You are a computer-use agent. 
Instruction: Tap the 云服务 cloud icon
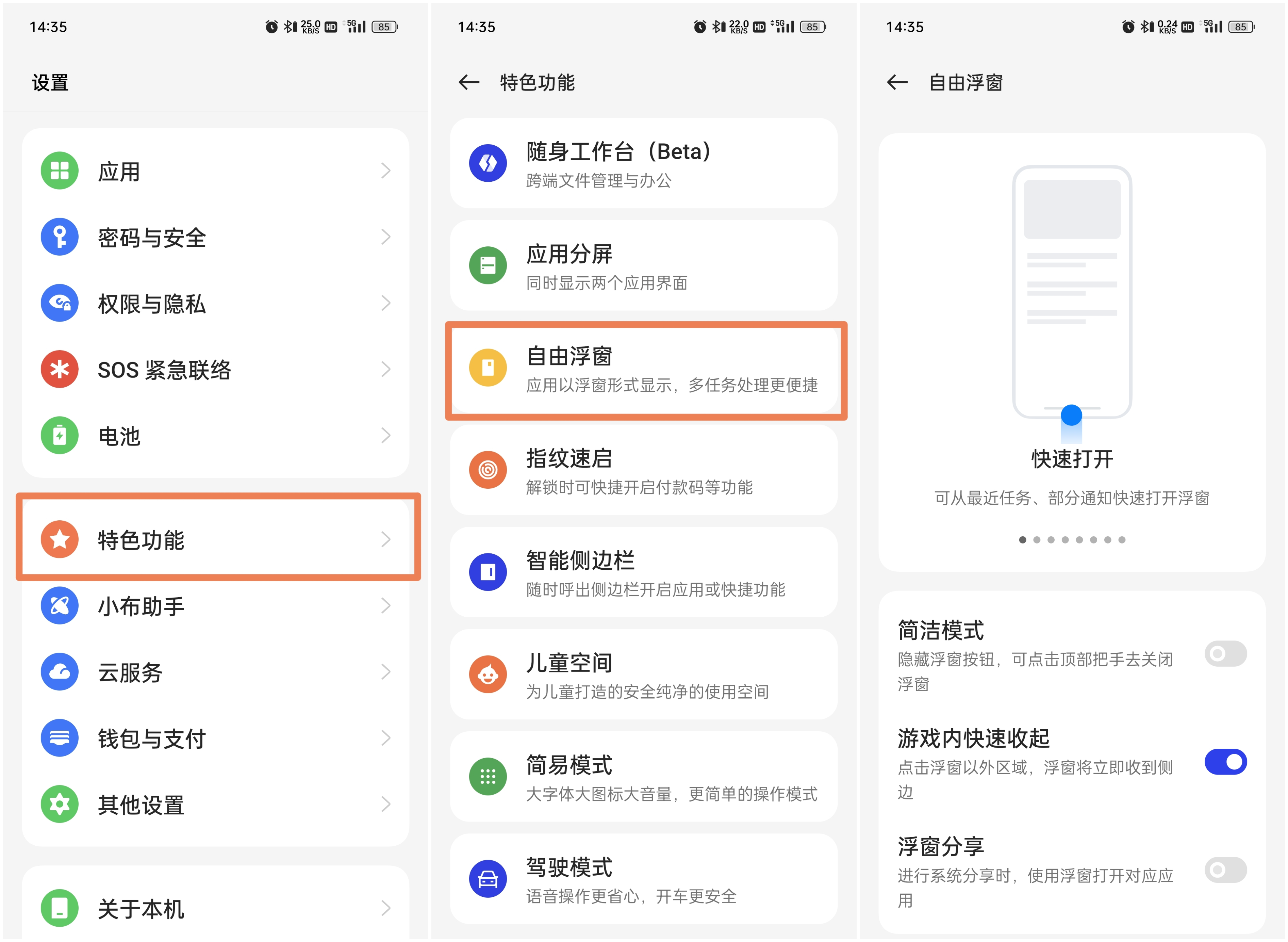tap(59, 672)
